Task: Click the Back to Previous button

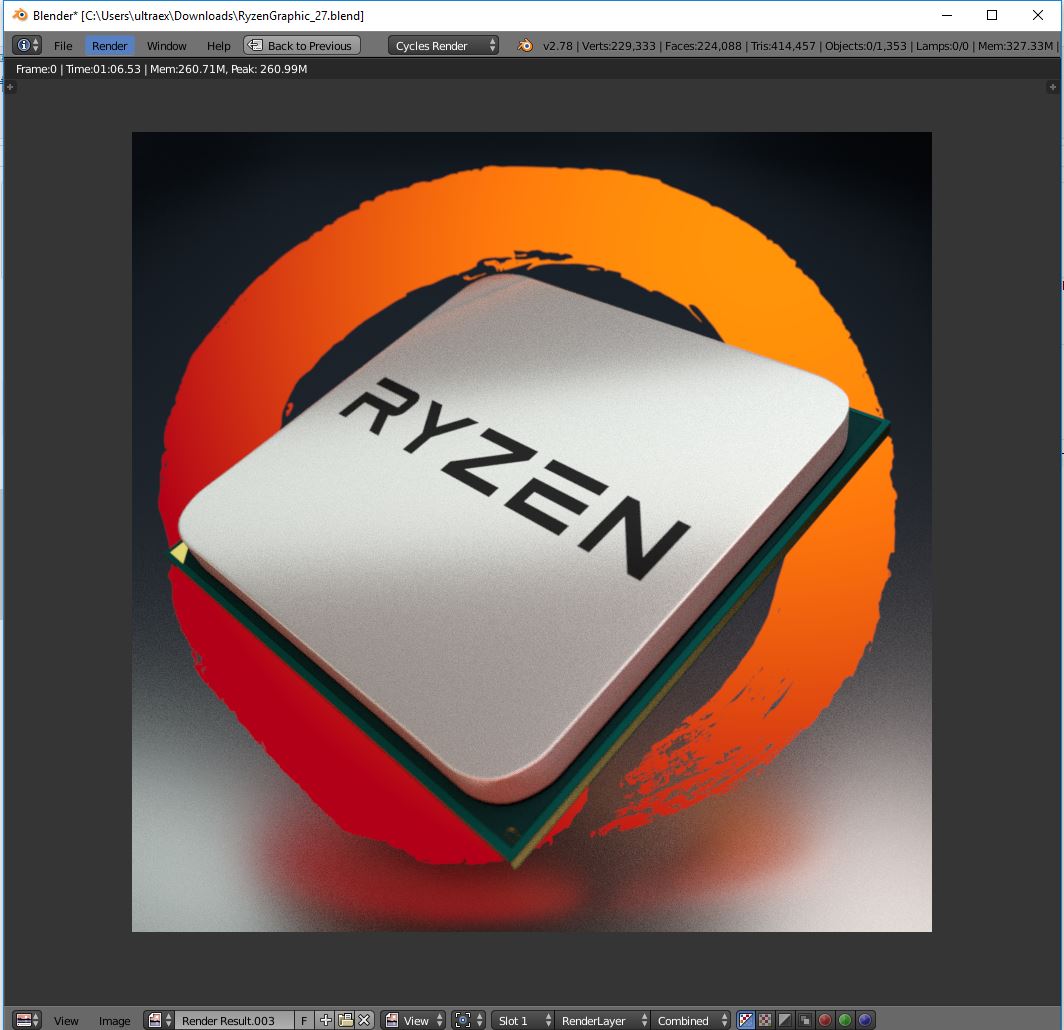Action: click(x=302, y=45)
